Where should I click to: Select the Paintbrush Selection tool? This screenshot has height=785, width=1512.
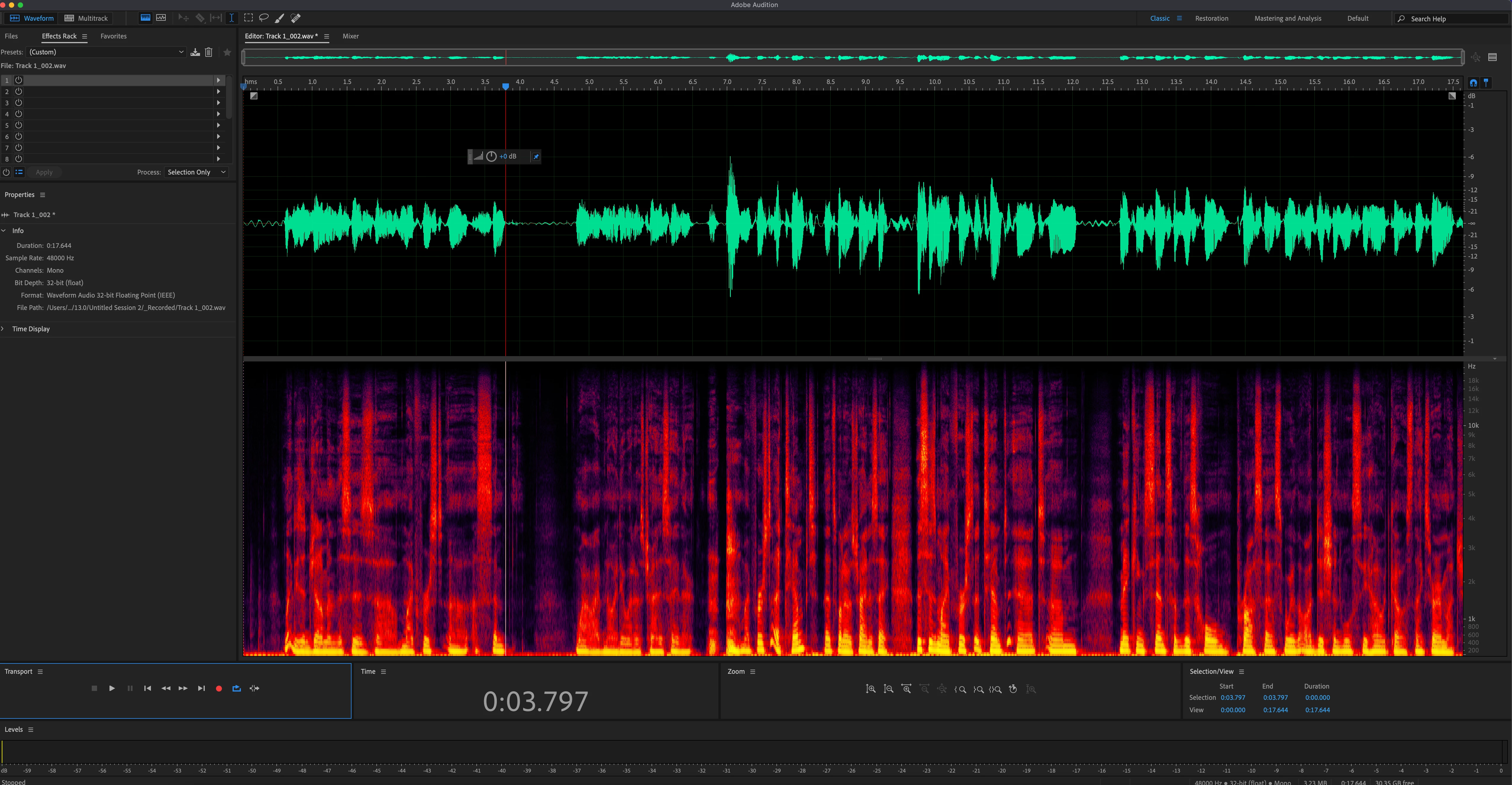coord(280,18)
